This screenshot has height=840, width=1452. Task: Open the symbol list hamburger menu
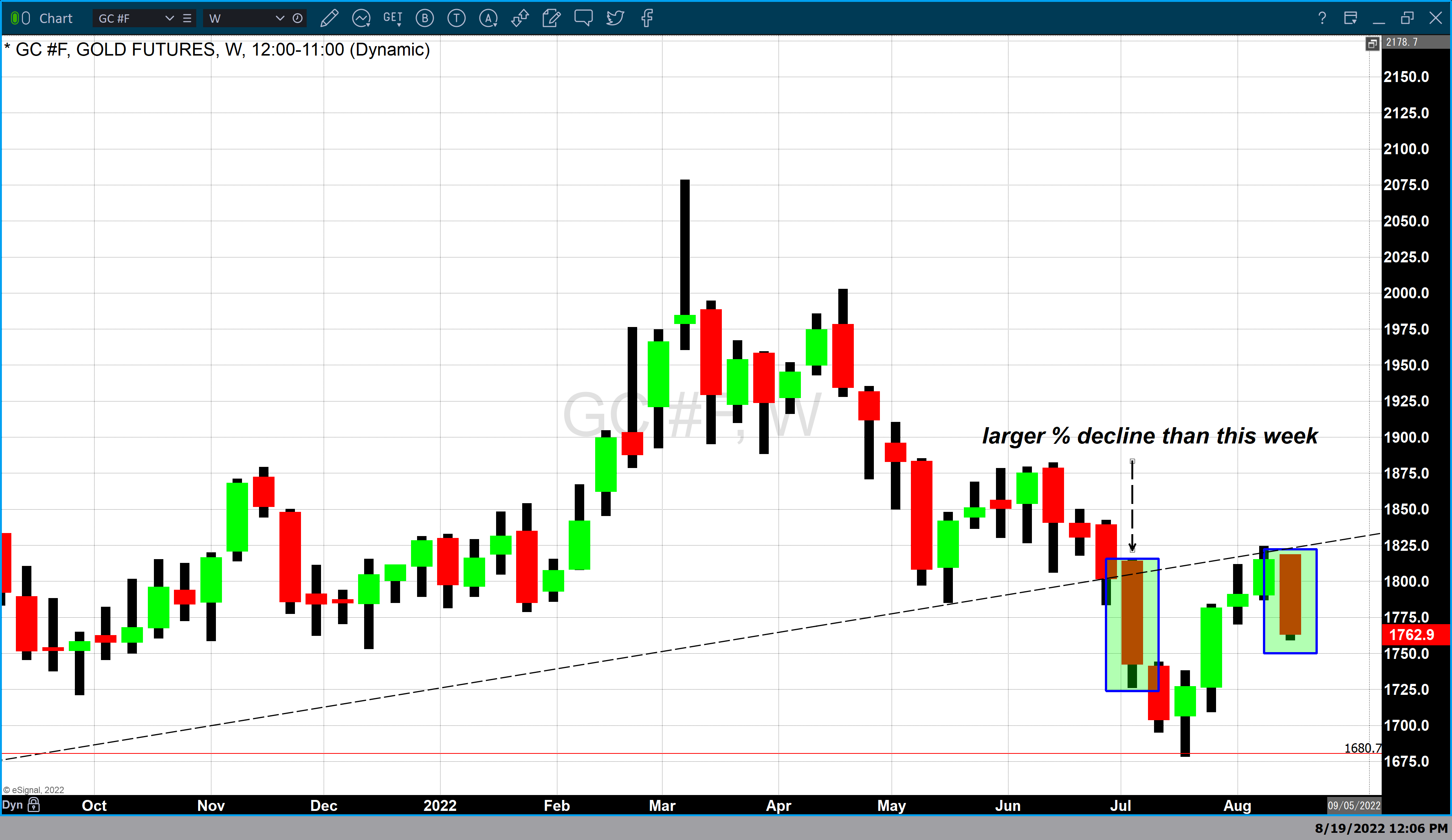tap(187, 19)
